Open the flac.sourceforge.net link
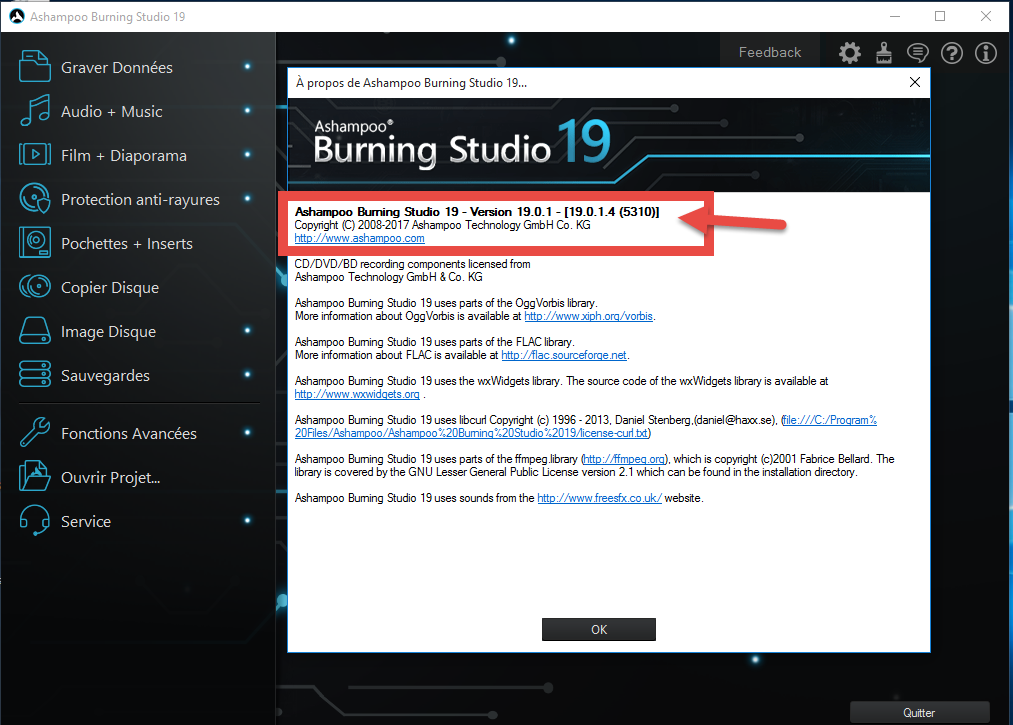Image resolution: width=1013 pixels, height=725 pixels. pyautogui.click(x=563, y=355)
